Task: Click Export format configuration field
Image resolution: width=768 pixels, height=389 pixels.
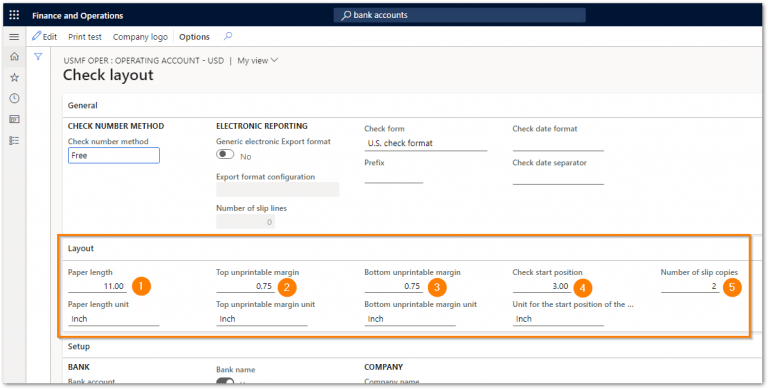Action: tap(278, 190)
